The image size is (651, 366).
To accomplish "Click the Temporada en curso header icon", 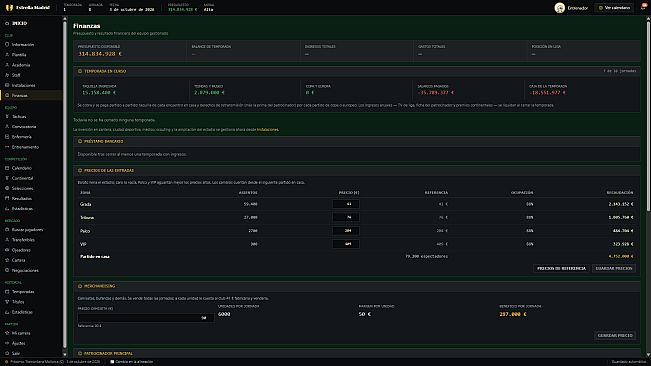I will coord(80,71).
